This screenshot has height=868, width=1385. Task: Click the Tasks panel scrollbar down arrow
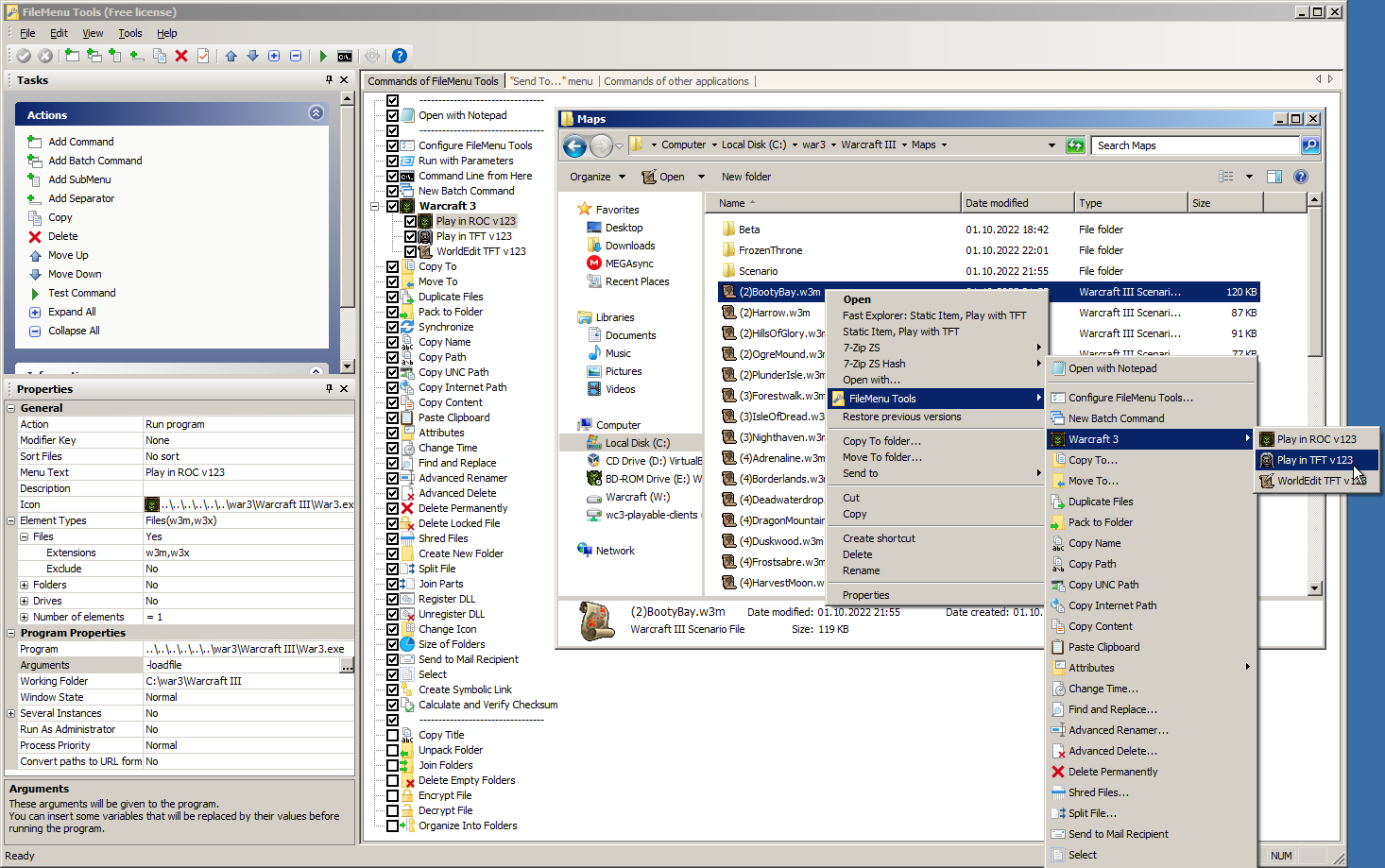point(347,366)
